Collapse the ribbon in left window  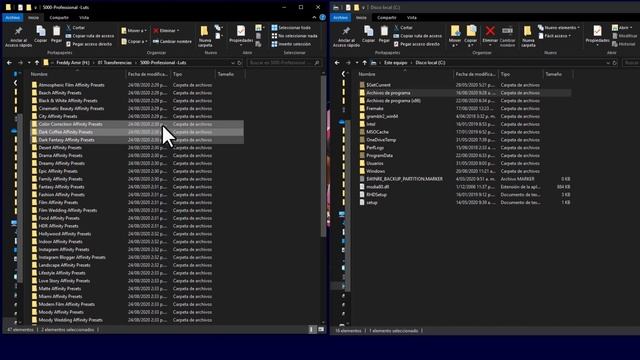[314, 18]
